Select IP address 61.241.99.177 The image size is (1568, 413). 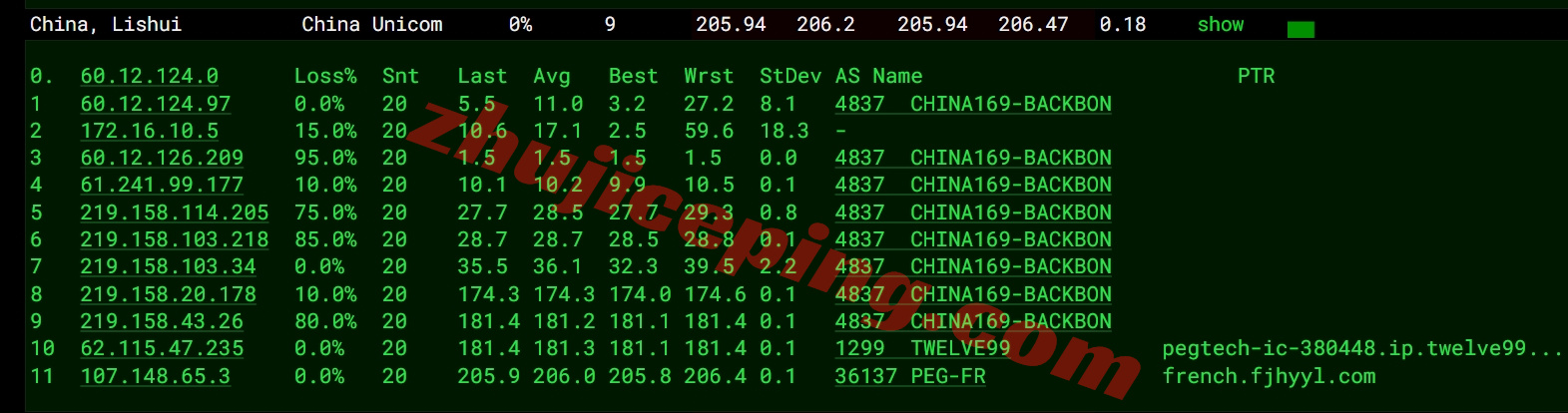(162, 185)
